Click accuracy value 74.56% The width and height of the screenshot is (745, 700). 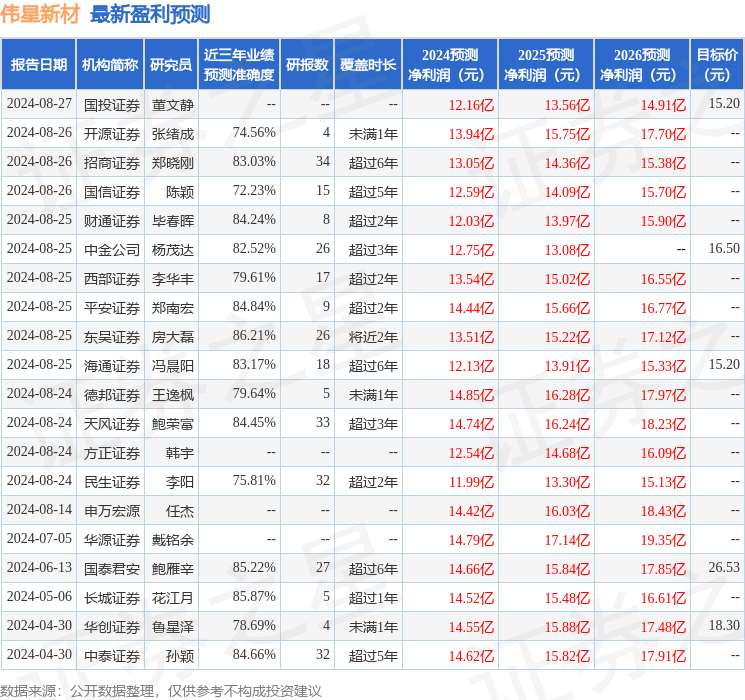pyautogui.click(x=254, y=133)
